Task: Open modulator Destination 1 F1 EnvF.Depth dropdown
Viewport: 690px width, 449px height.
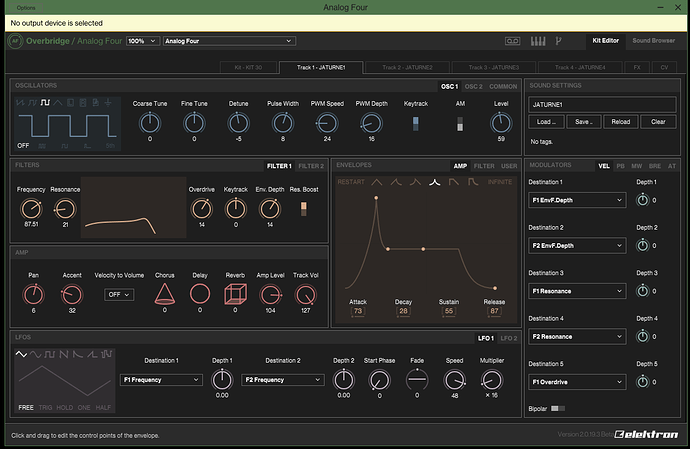Action: (577, 200)
